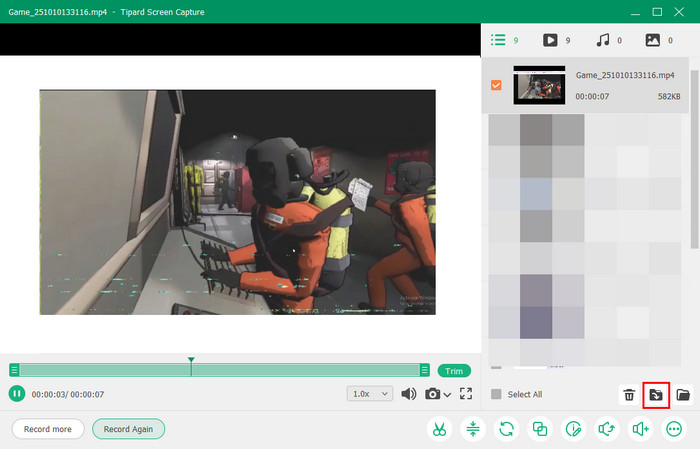Click the audio extractor icon

(x=607, y=429)
